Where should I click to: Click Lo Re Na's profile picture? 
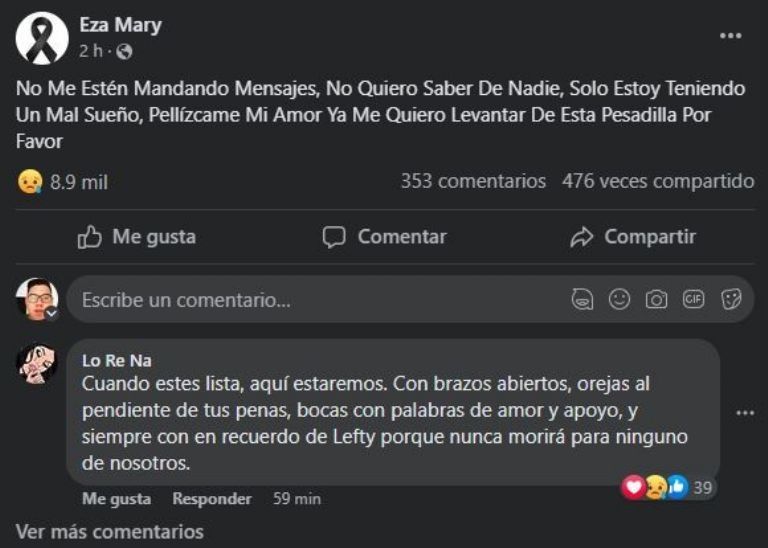[37, 363]
